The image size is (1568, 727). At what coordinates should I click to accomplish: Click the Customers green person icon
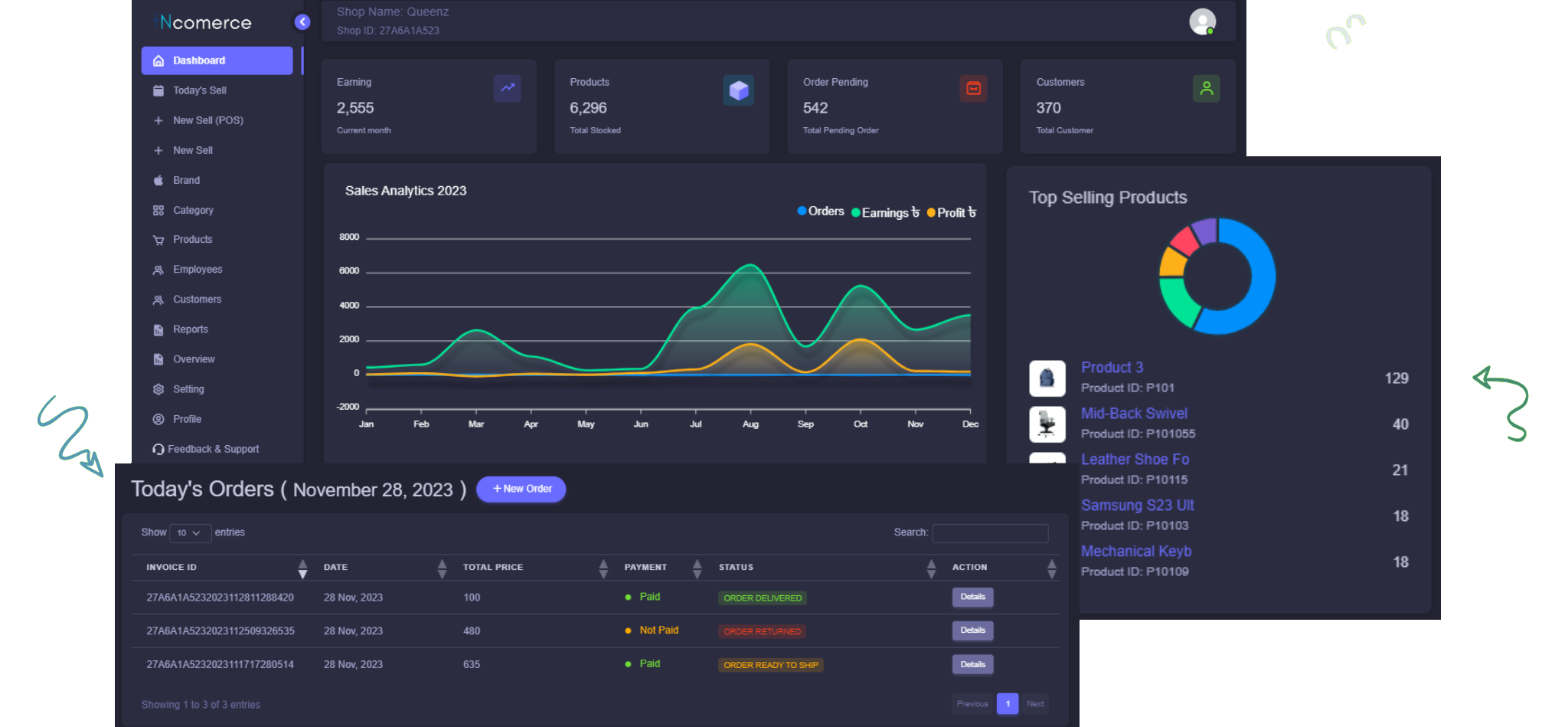click(1207, 88)
